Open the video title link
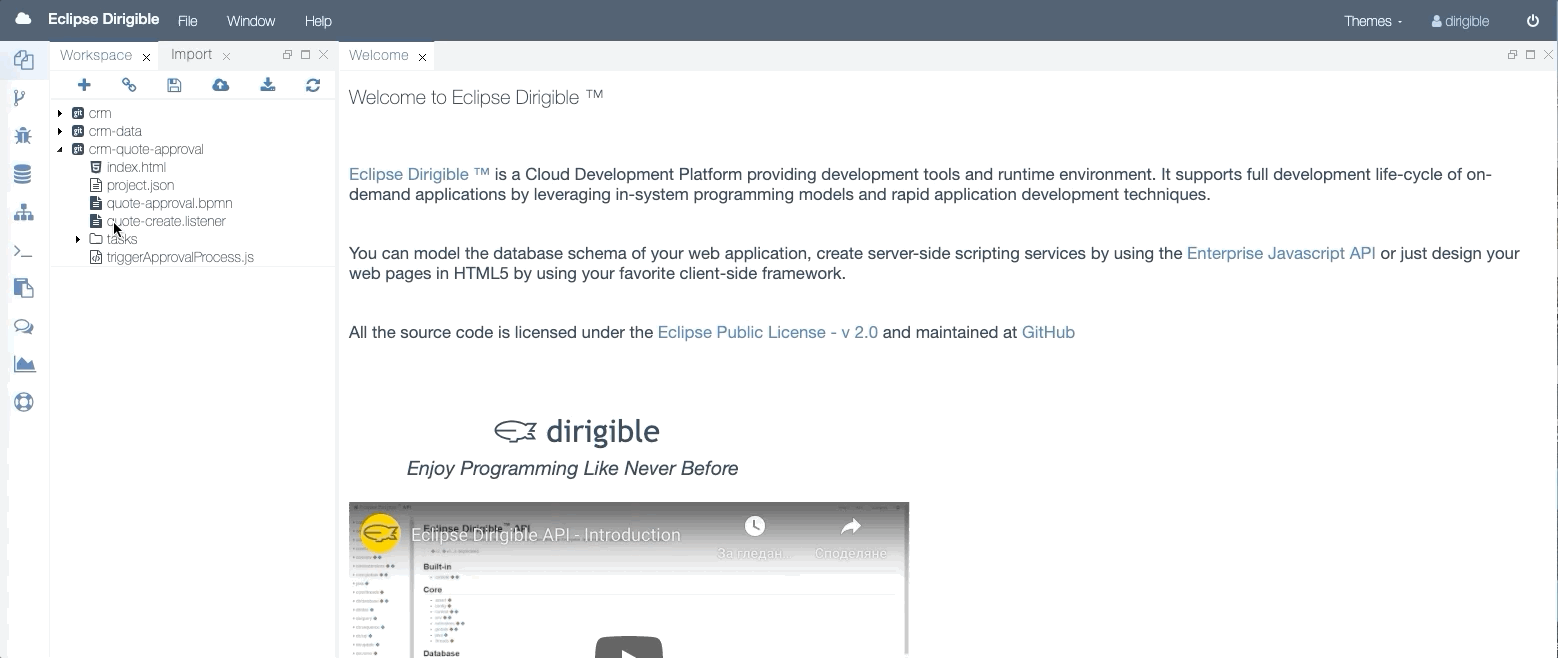Image resolution: width=1558 pixels, height=658 pixels. coord(545,535)
